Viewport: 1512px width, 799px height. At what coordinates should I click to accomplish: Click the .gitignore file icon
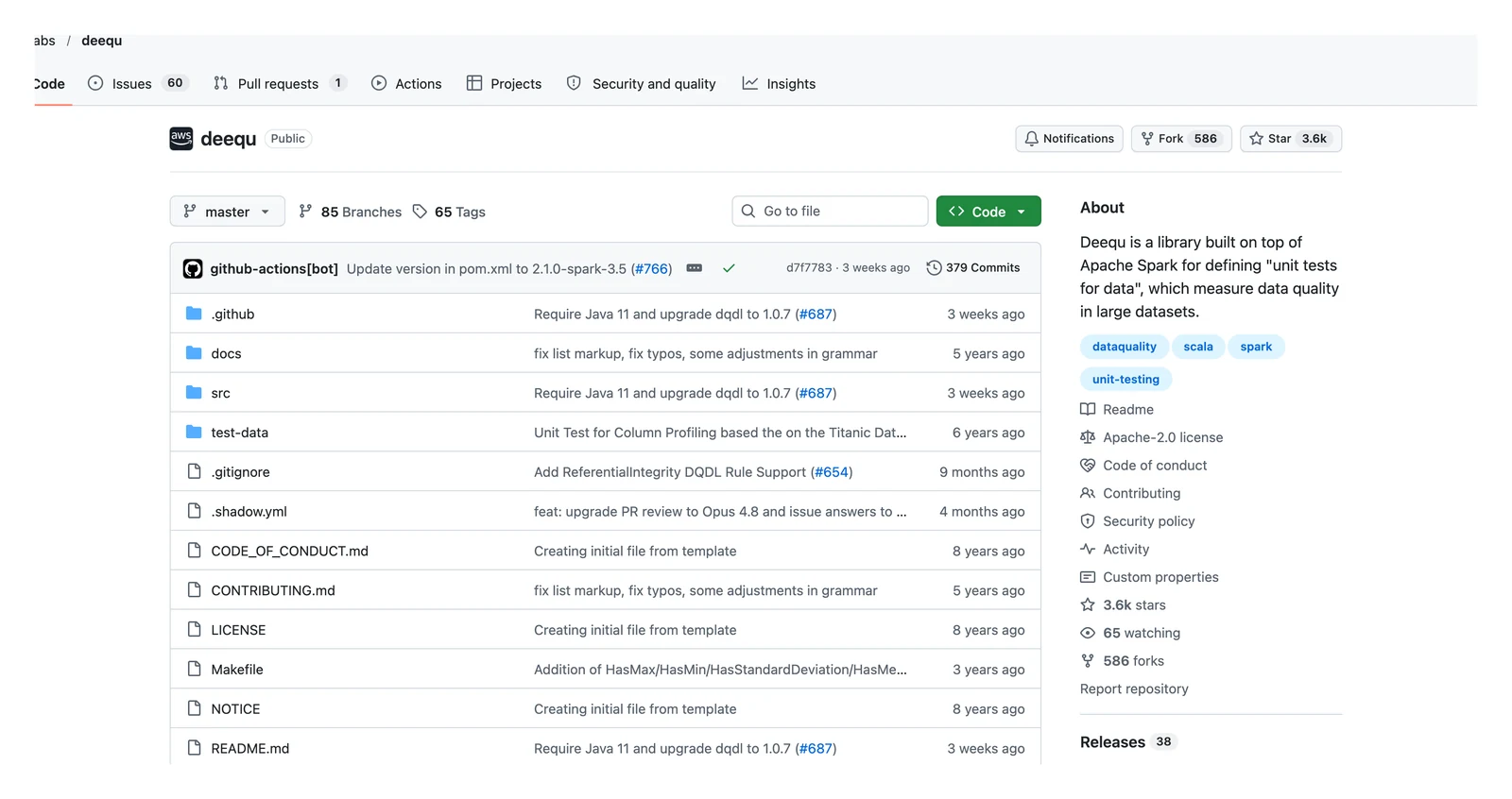click(194, 471)
